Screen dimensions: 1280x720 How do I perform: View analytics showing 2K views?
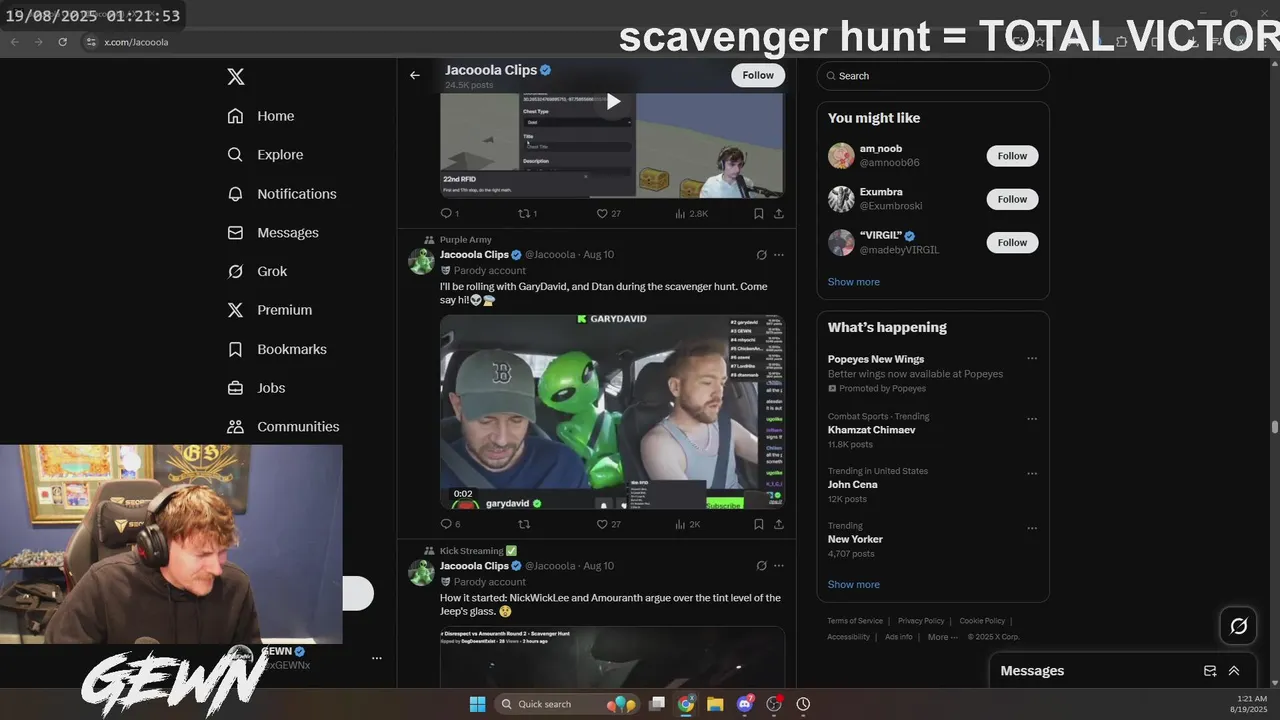[x=688, y=524]
